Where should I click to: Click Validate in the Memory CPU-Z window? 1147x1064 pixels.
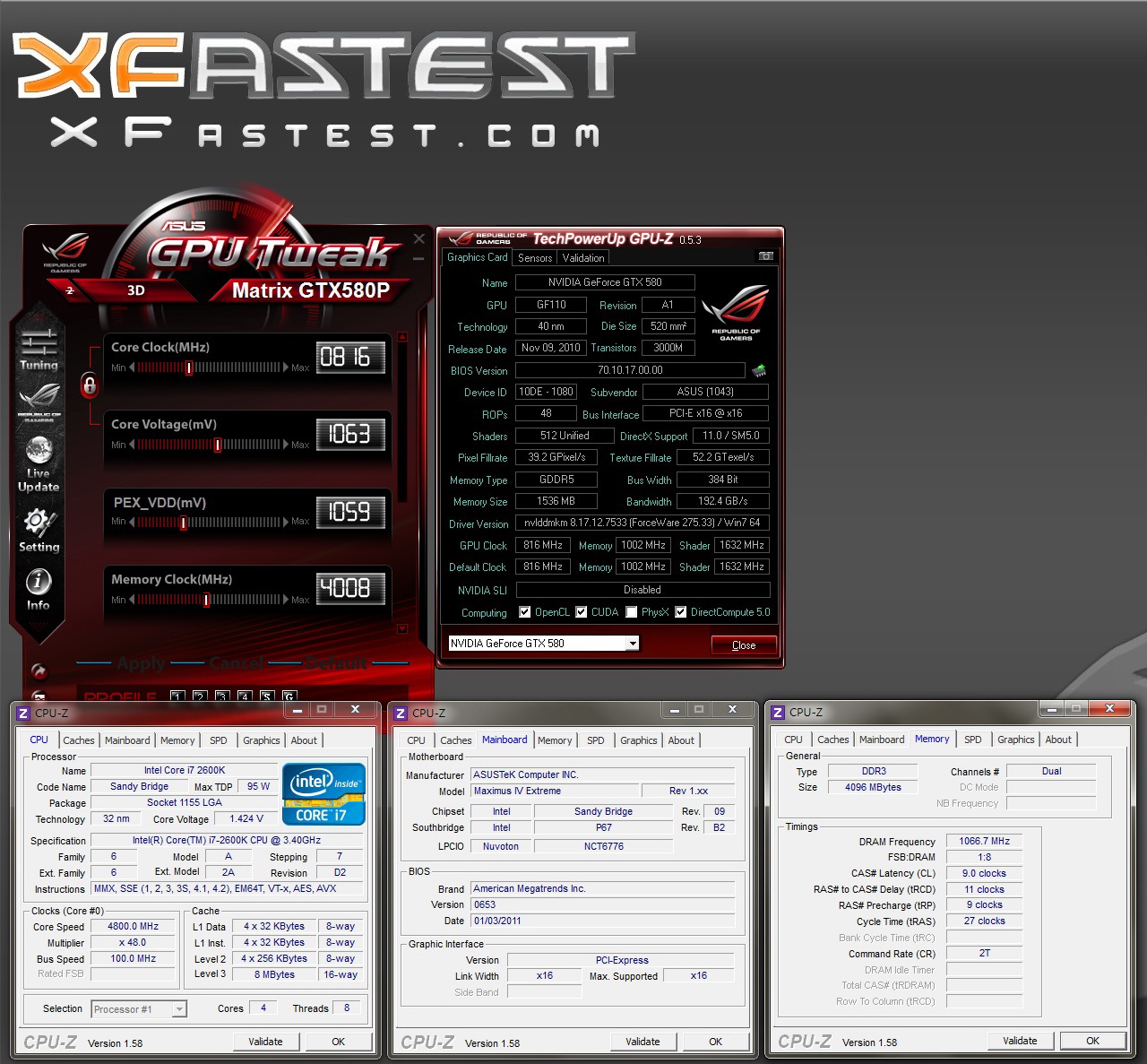pyautogui.click(x=1020, y=1041)
